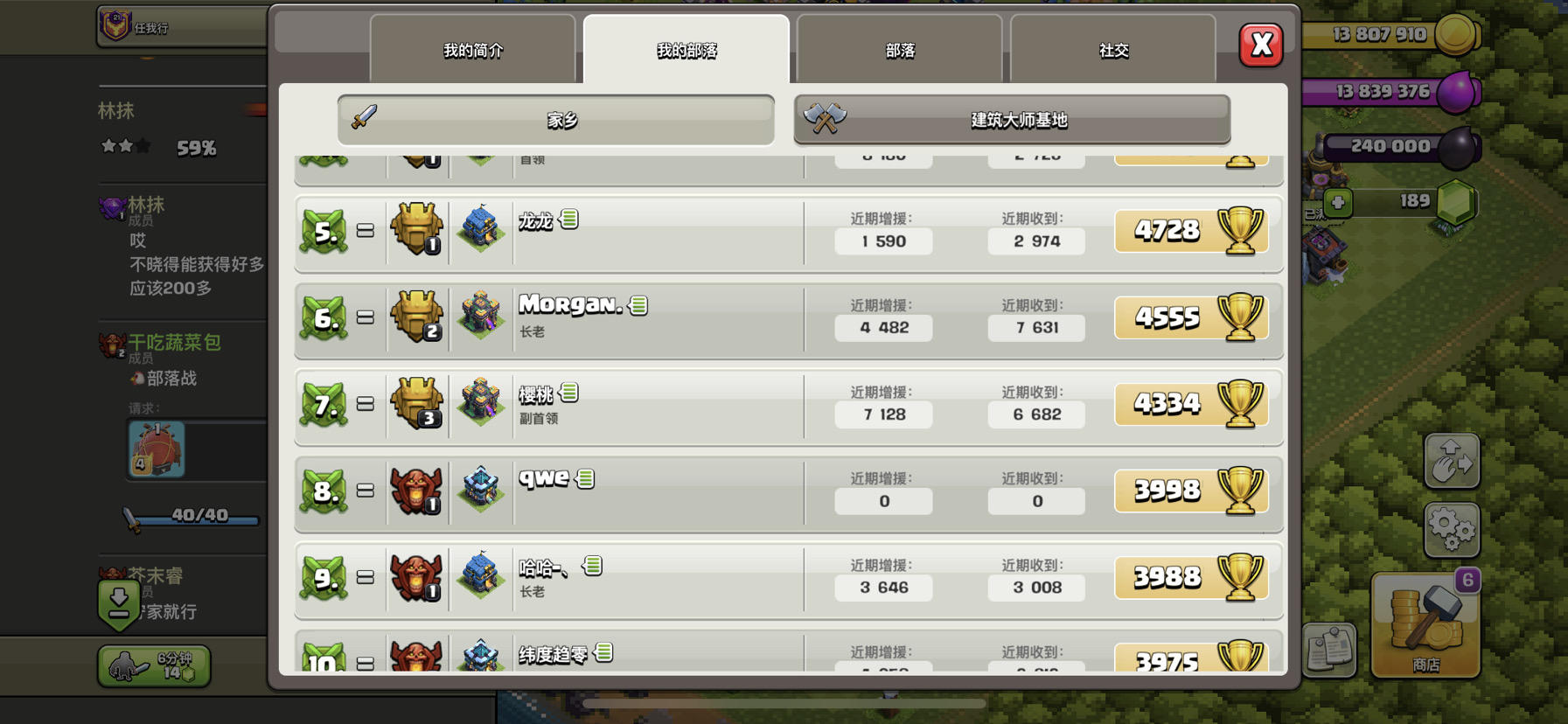Open the settings gears icon
The image size is (1568, 724).
coord(1452,530)
